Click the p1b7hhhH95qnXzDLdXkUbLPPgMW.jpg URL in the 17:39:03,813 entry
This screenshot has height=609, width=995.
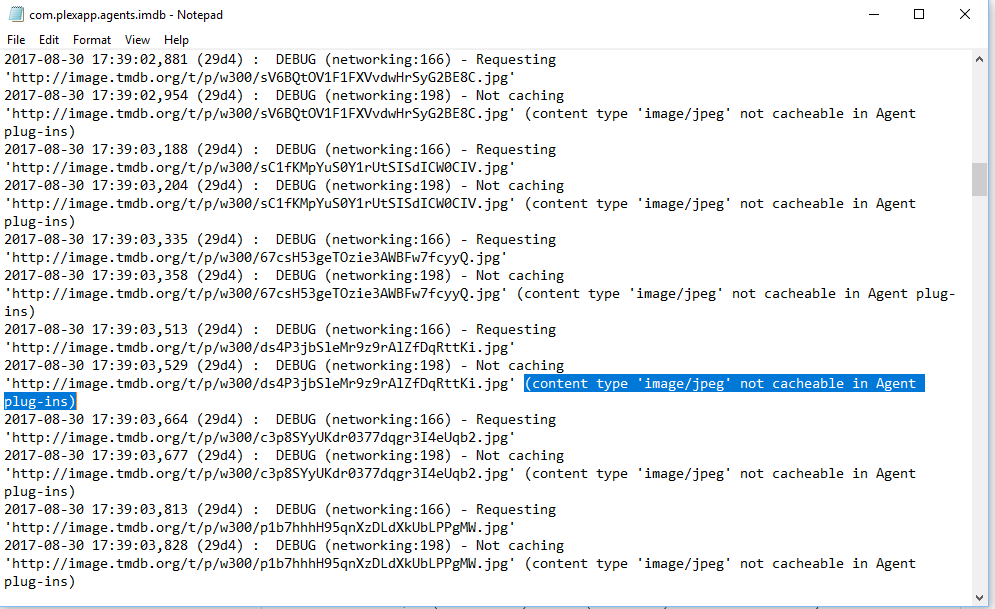[x=260, y=528]
